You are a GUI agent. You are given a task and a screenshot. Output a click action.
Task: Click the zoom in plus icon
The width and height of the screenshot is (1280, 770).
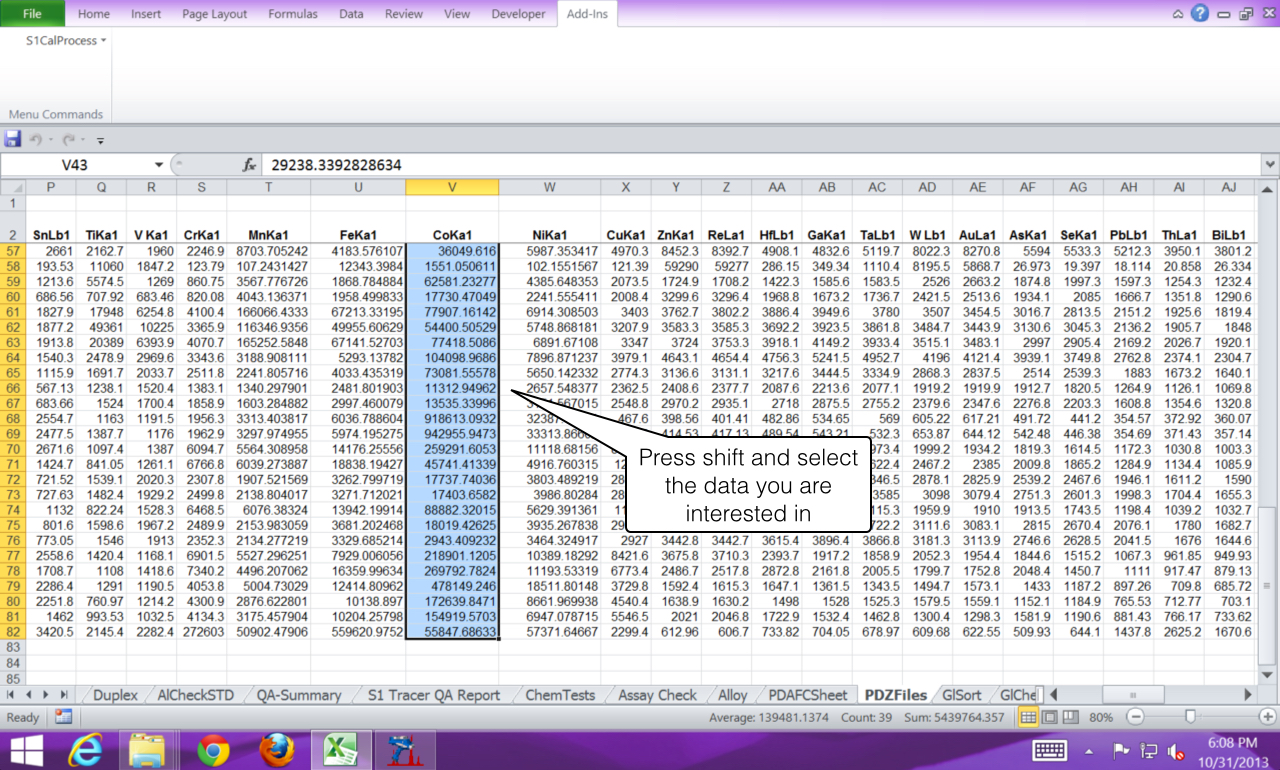[1267, 717]
